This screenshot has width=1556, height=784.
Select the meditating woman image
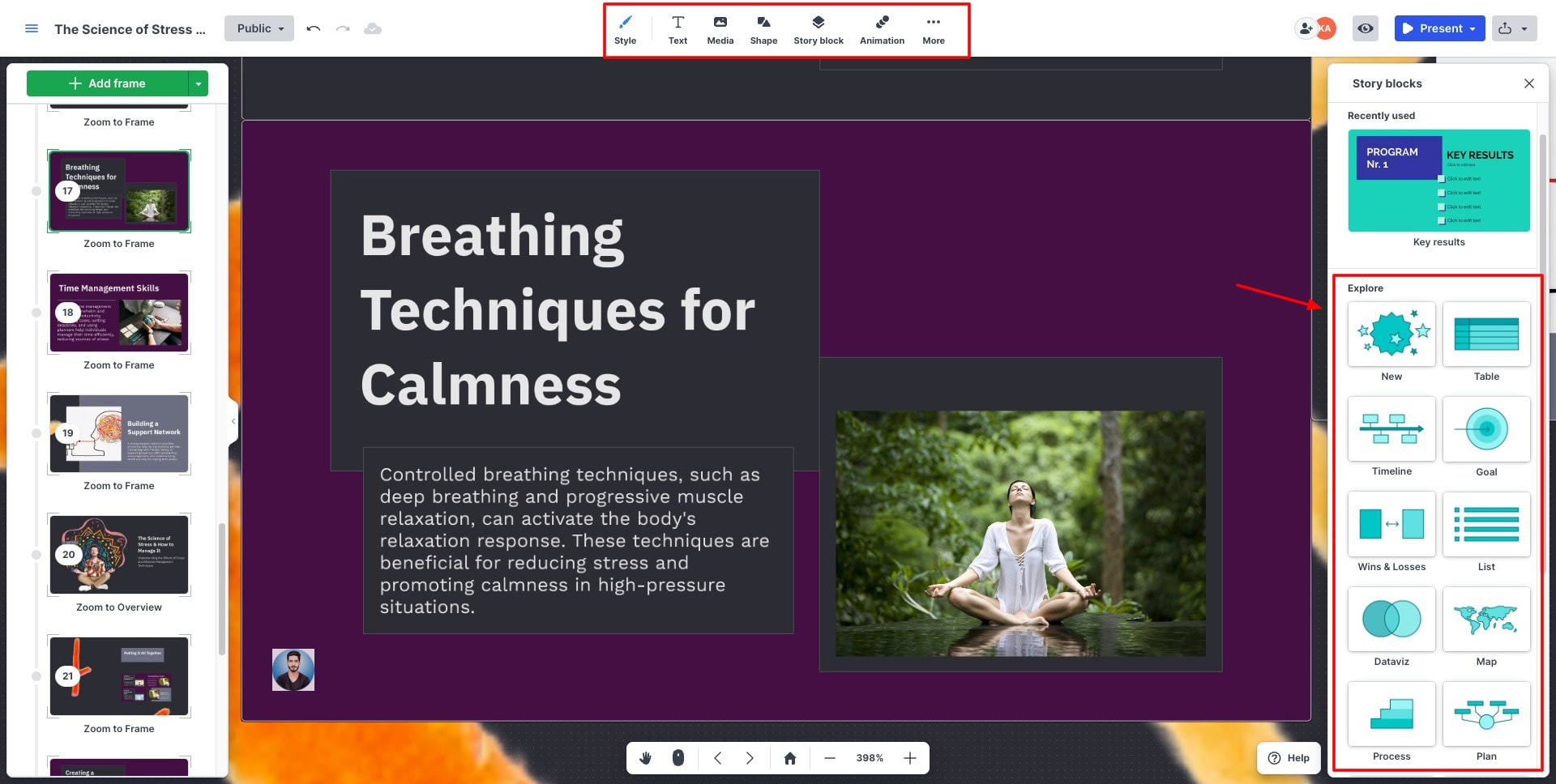coord(1020,533)
